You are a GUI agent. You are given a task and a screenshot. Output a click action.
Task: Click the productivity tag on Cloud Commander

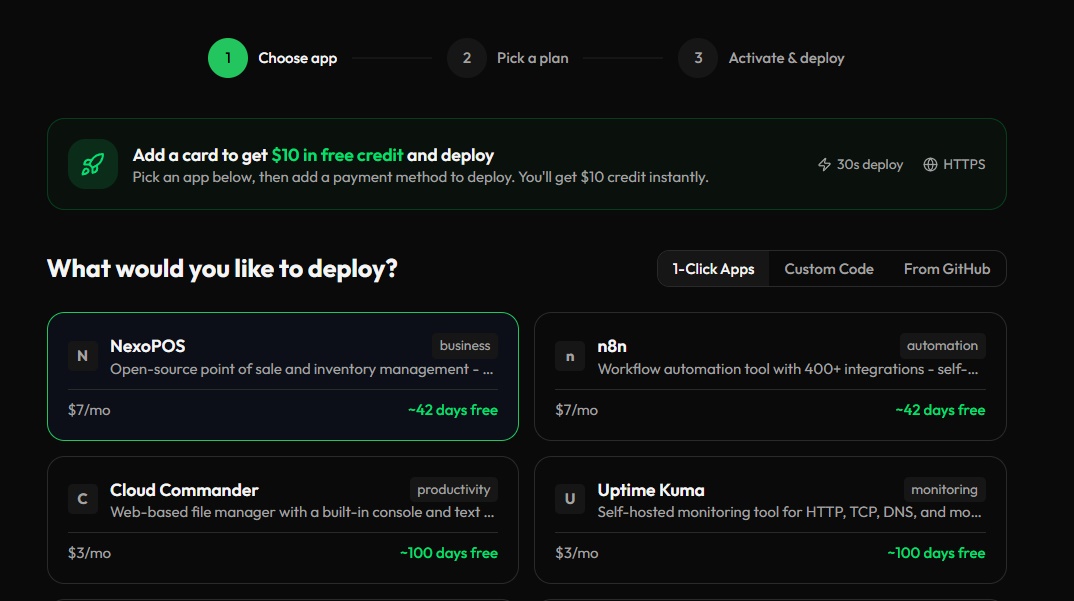[453, 489]
